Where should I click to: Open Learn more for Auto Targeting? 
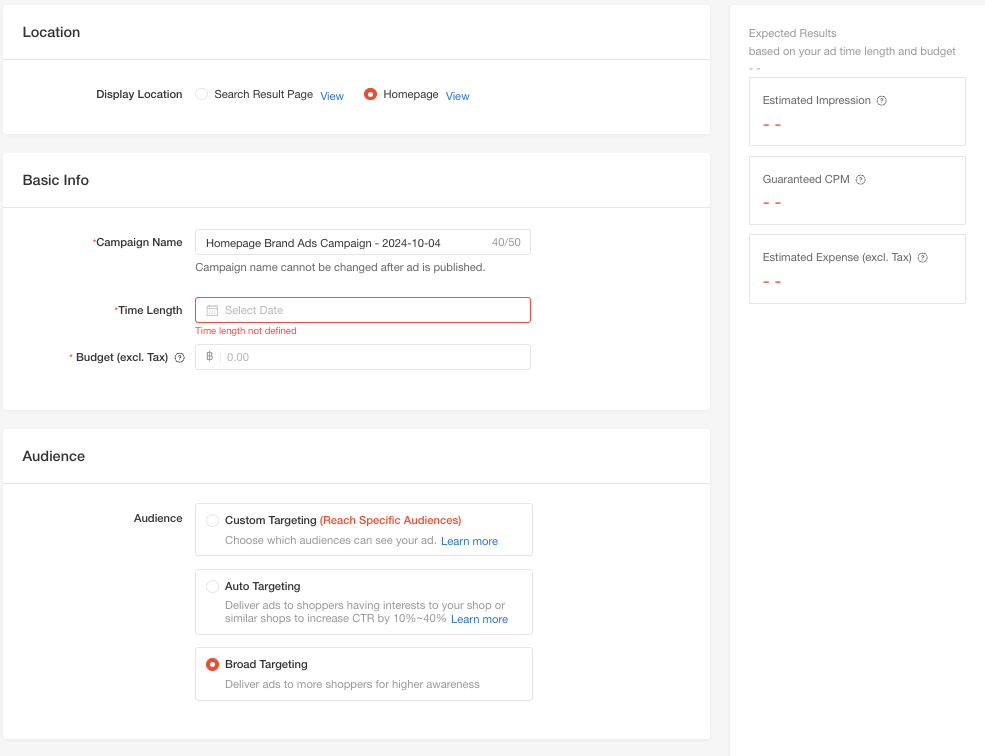479,619
